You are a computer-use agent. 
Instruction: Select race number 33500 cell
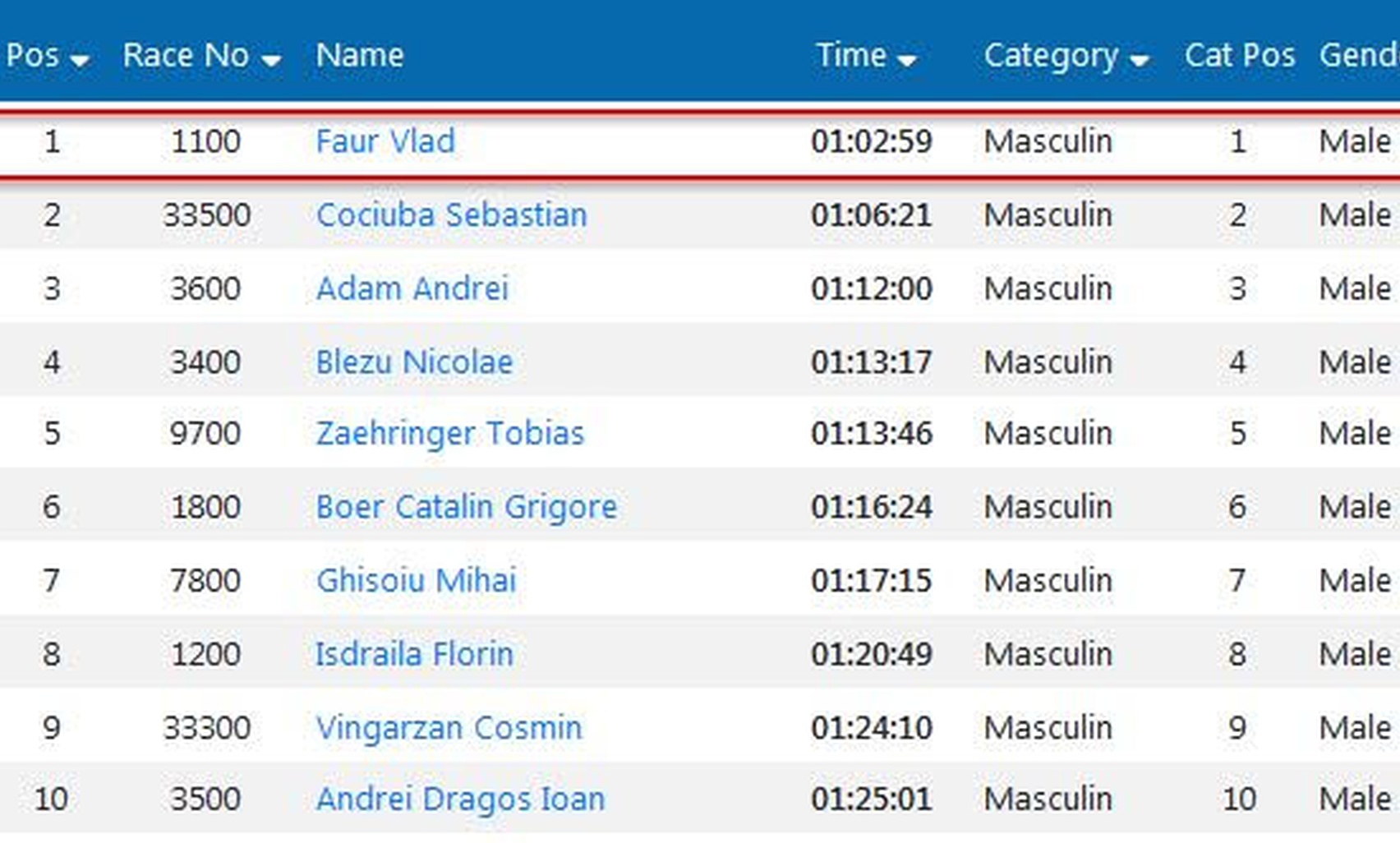pos(206,215)
